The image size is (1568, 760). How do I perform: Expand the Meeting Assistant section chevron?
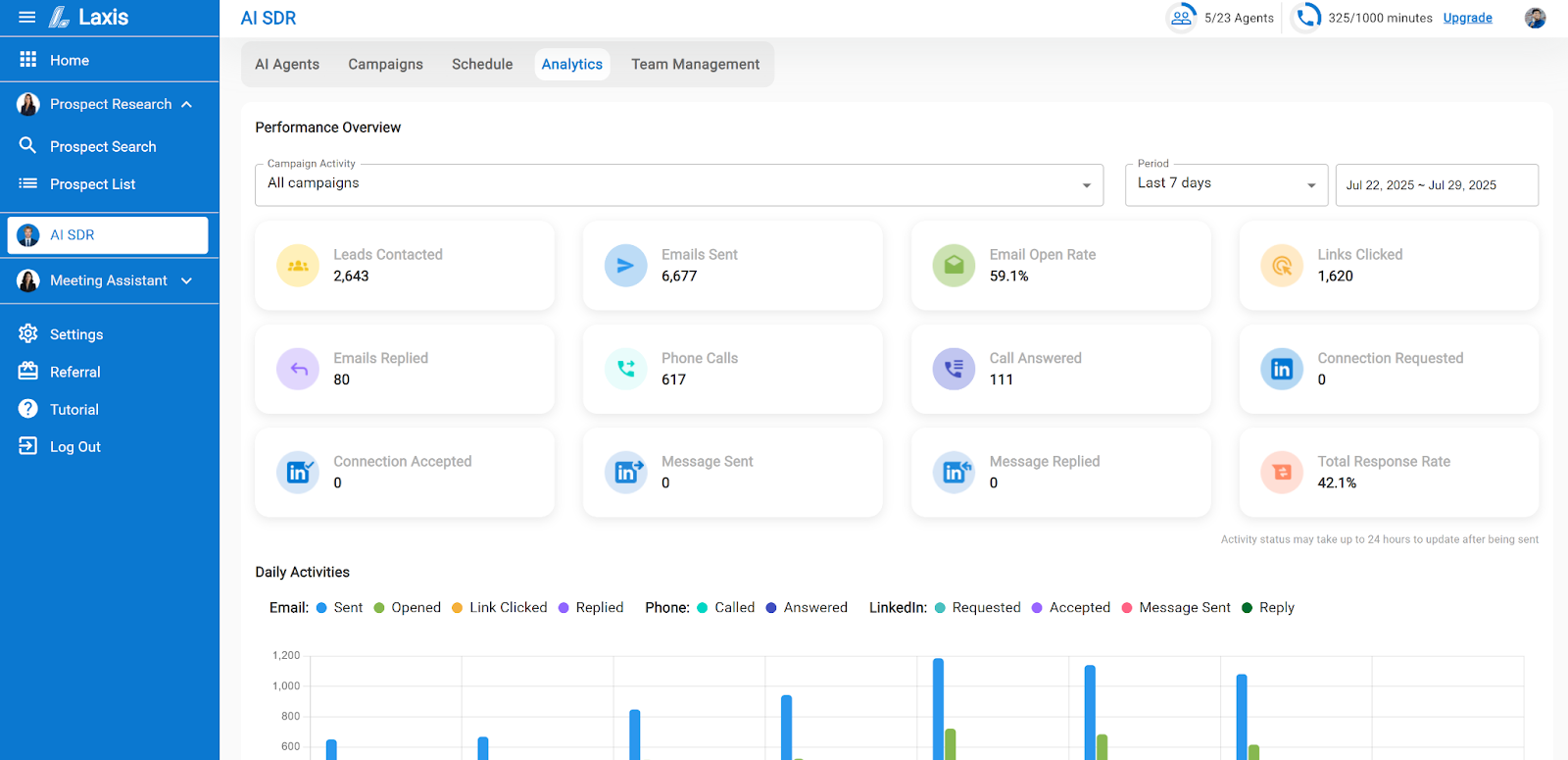click(x=186, y=280)
